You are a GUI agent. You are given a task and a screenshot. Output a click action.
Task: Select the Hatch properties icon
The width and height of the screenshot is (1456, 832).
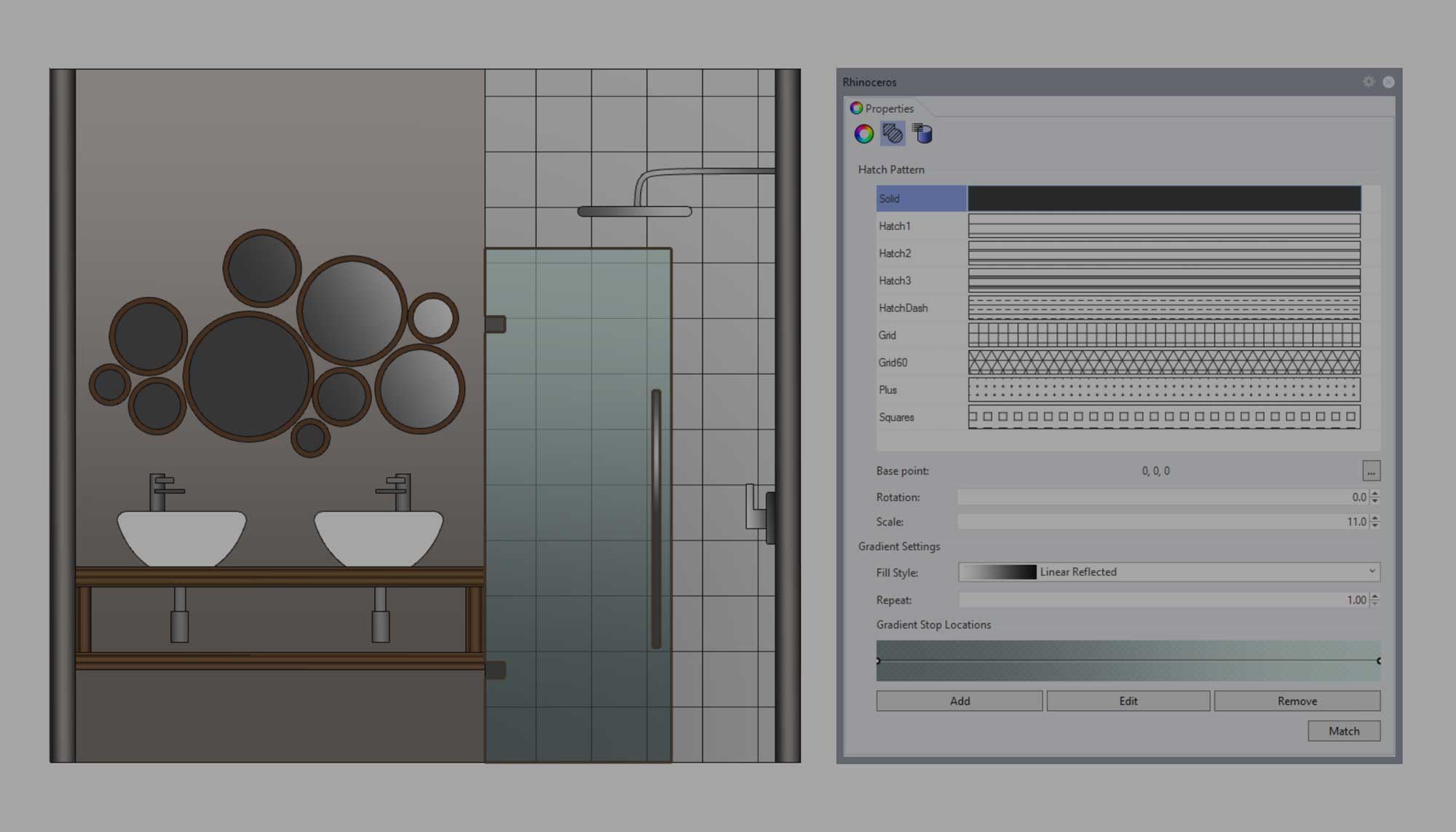(893, 134)
